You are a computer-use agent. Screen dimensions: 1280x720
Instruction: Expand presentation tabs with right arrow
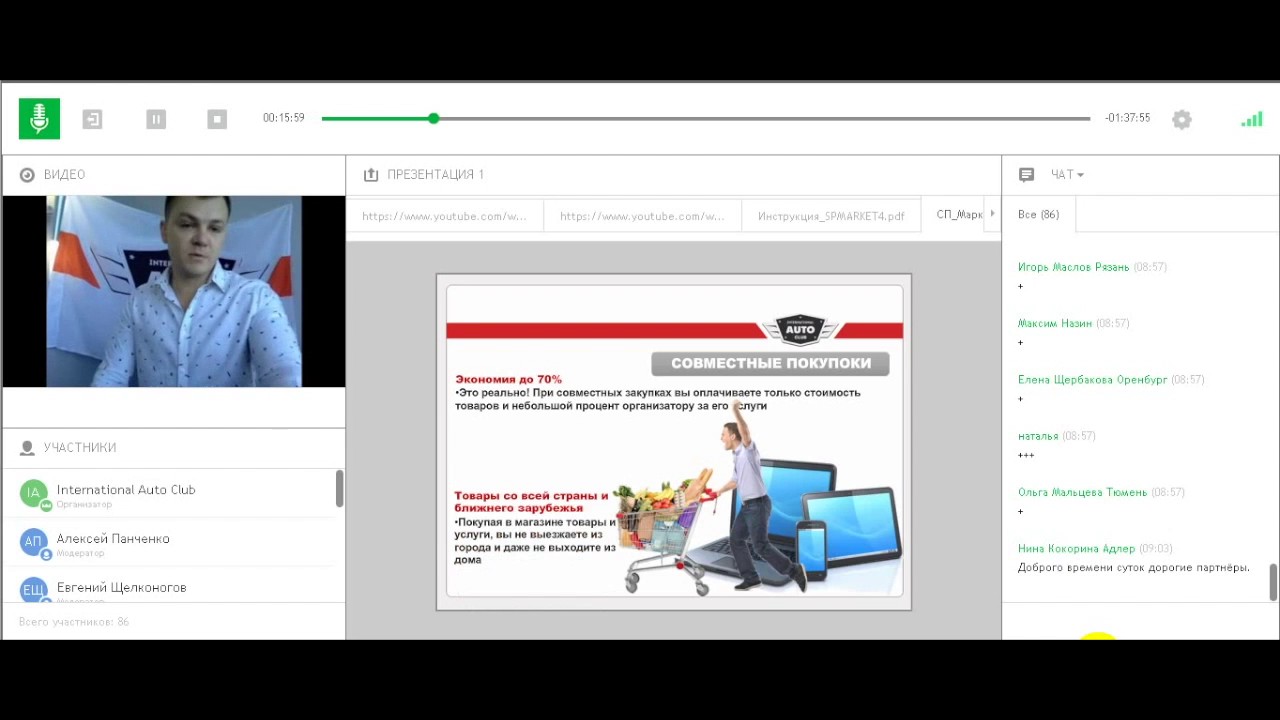tap(992, 214)
